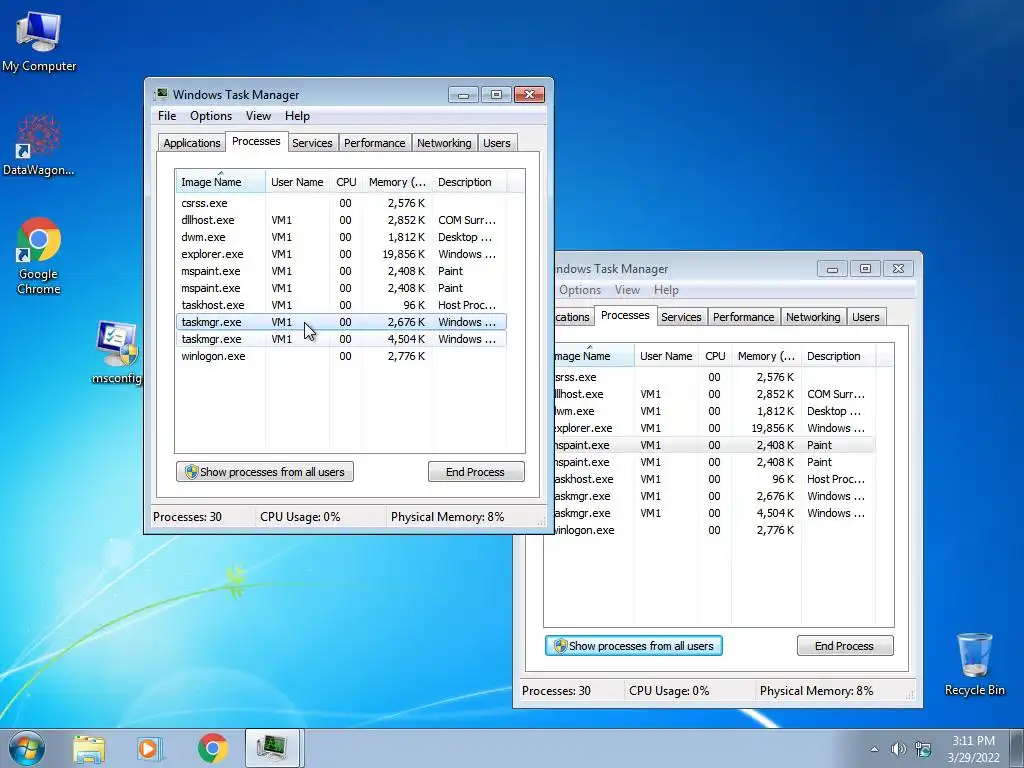1024x768 pixels.
Task: Click Show processes from all users, back window
Action: pos(633,645)
